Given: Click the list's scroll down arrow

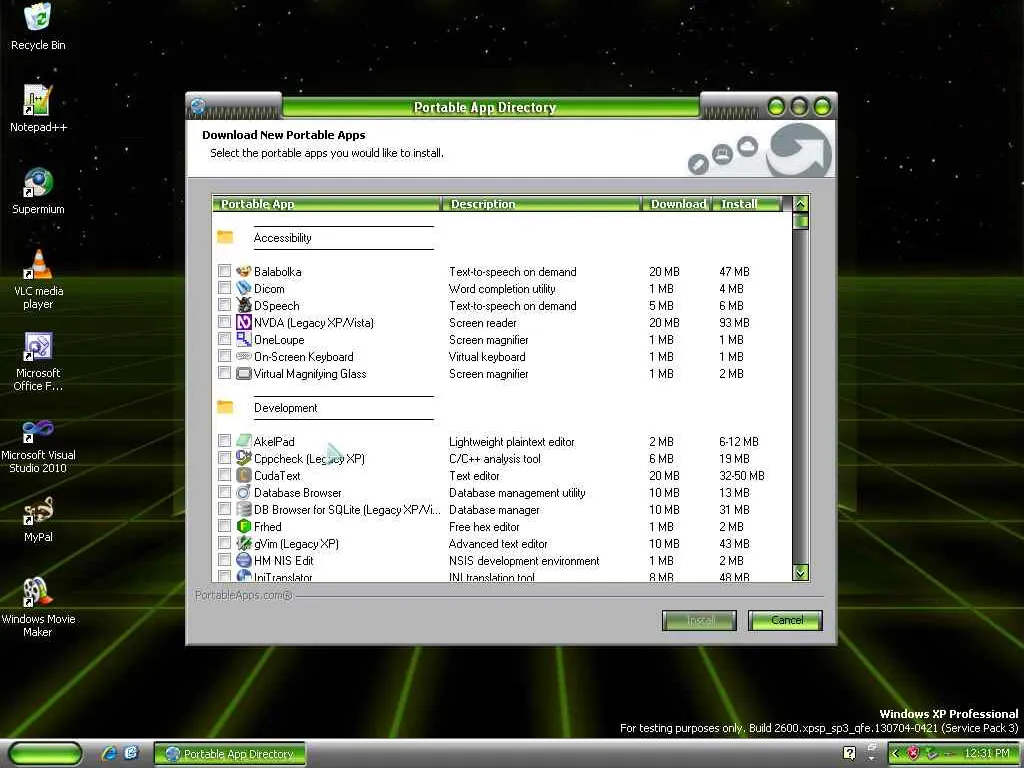Looking at the screenshot, I should (x=801, y=572).
